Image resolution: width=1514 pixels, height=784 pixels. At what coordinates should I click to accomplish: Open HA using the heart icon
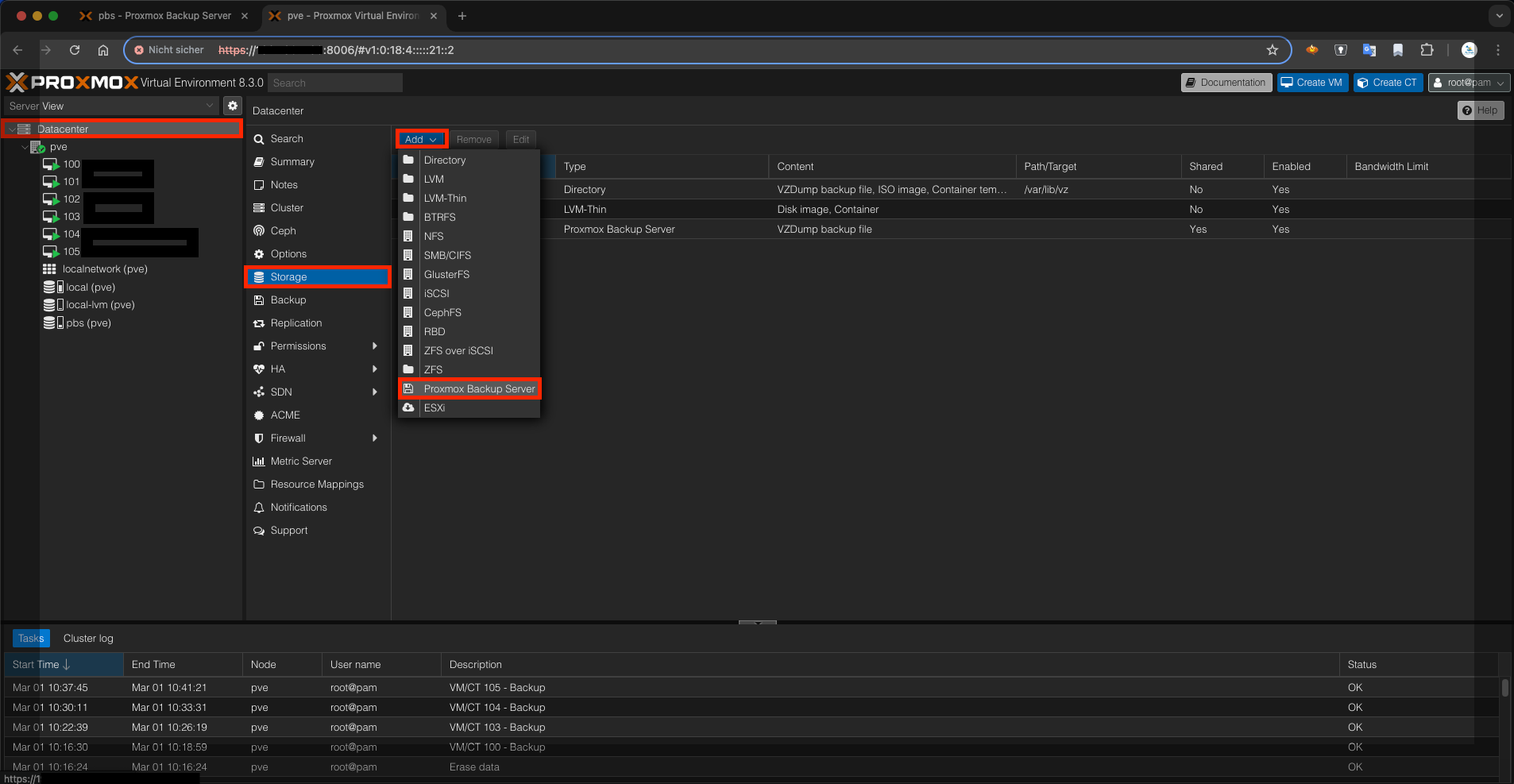pos(259,369)
